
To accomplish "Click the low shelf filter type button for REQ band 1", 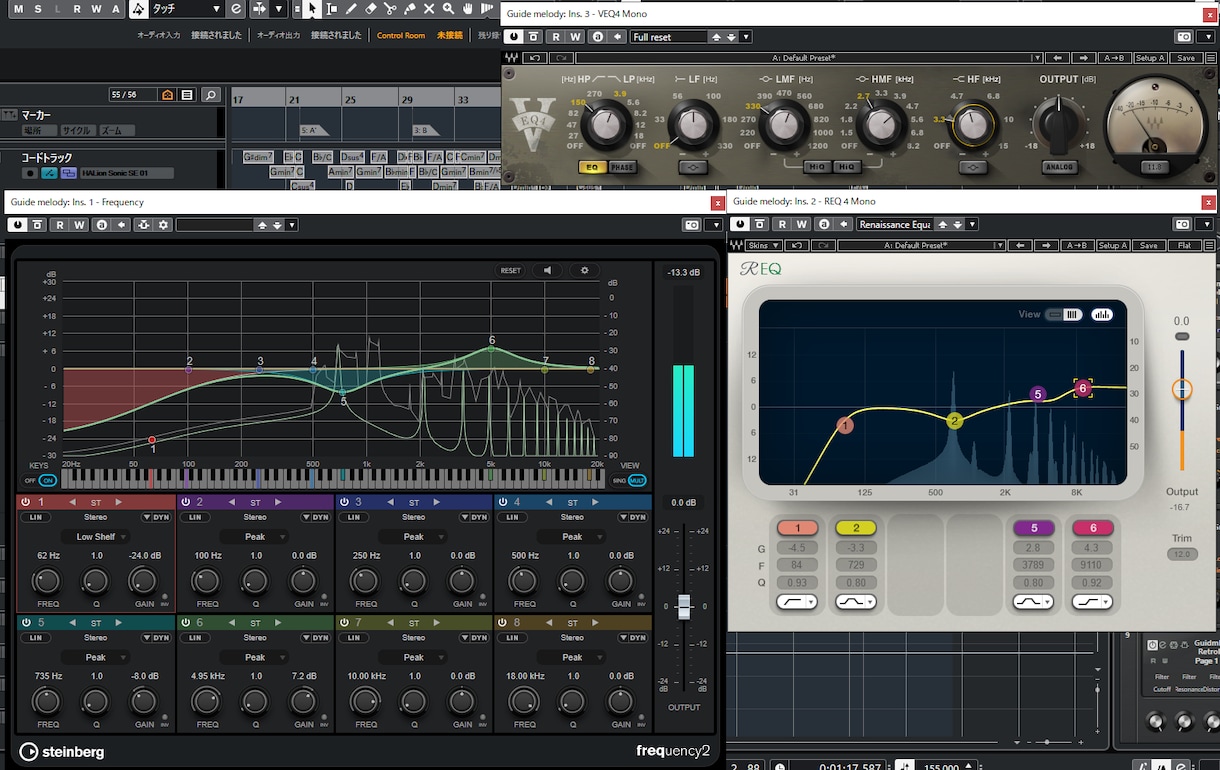I will pos(797,602).
